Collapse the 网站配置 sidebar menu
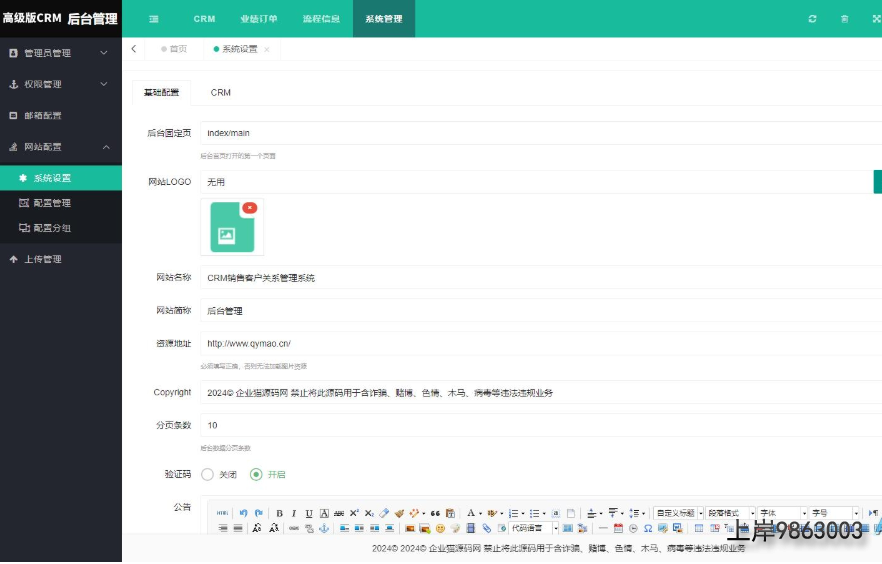 60,147
